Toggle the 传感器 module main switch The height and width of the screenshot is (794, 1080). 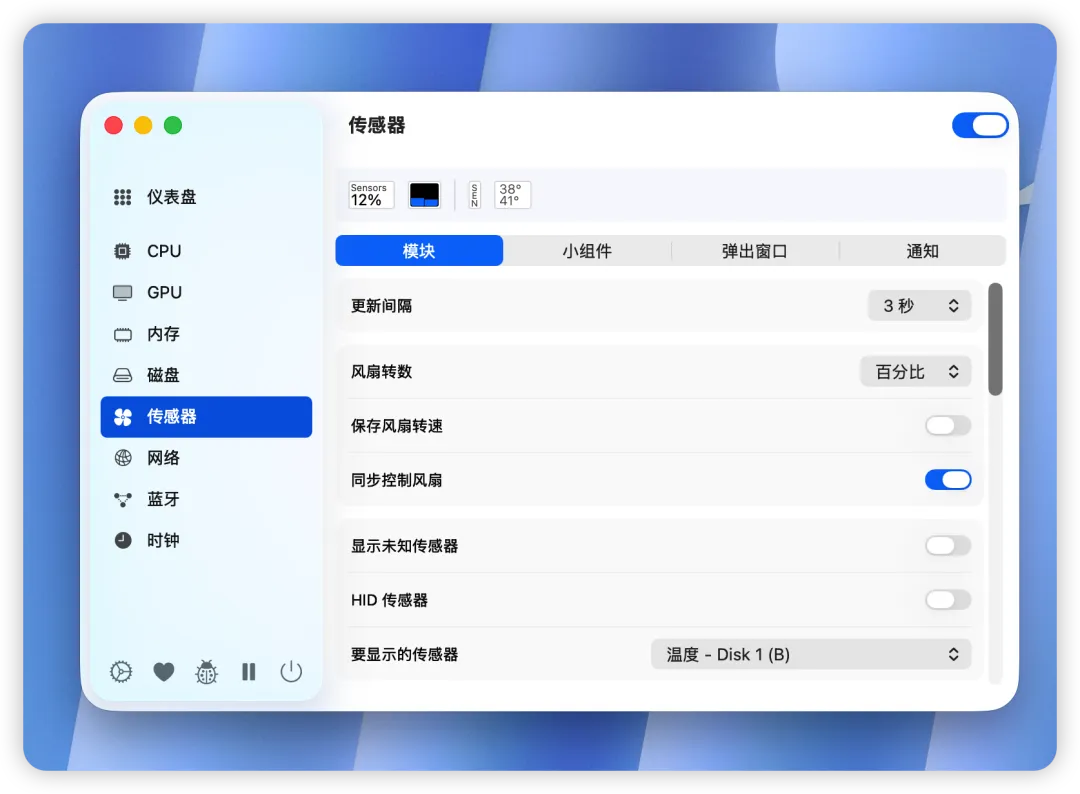click(x=980, y=125)
